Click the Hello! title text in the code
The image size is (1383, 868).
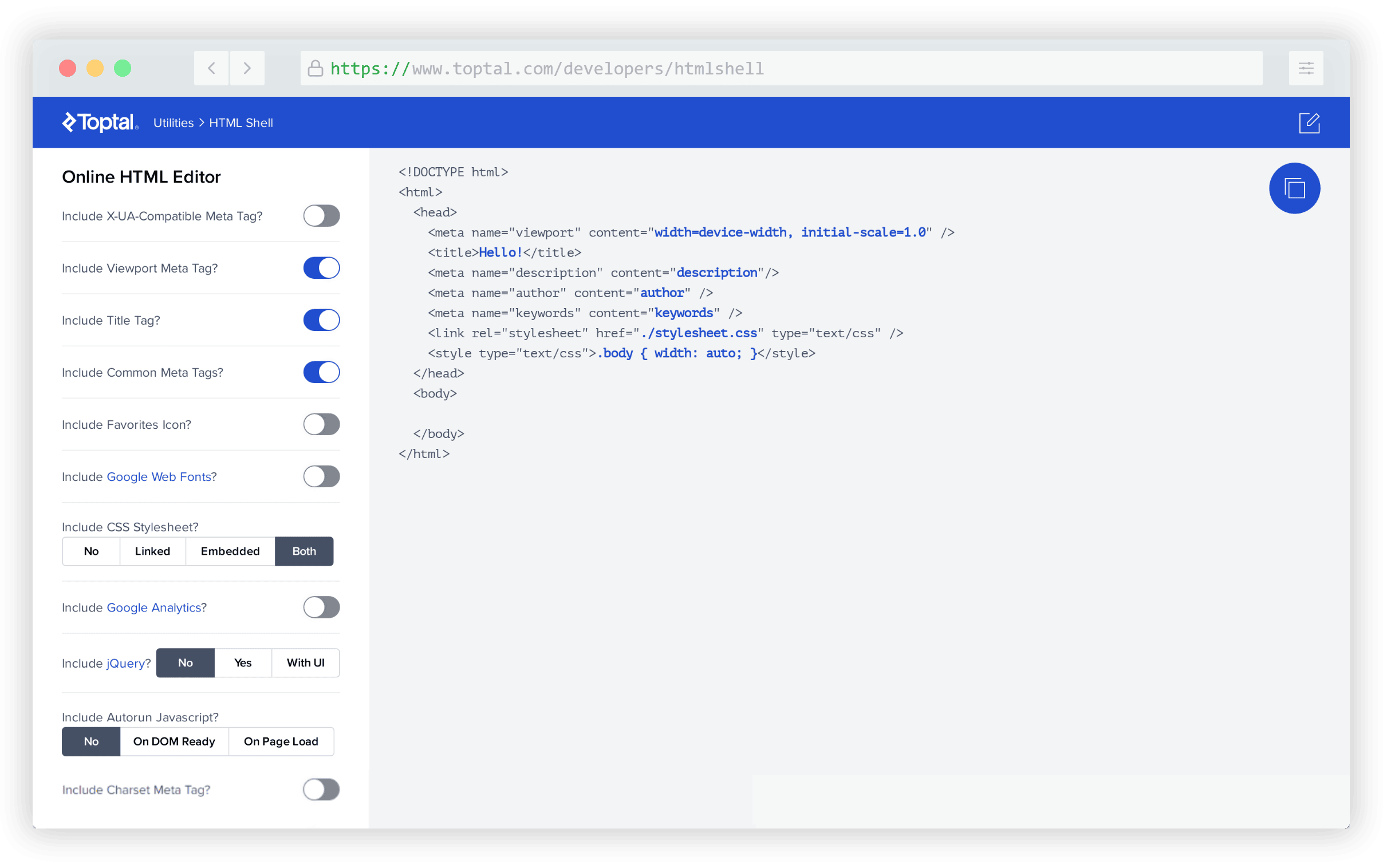tap(500, 252)
